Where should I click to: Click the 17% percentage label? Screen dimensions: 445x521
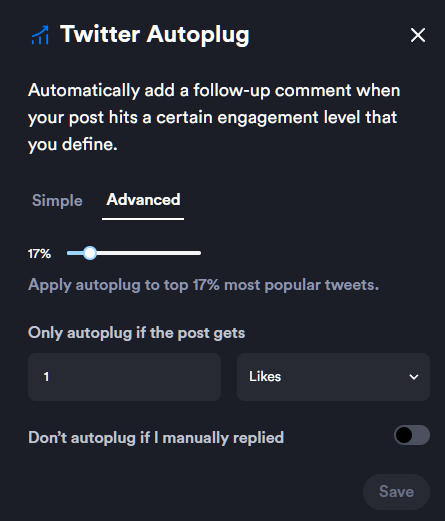click(x=39, y=254)
